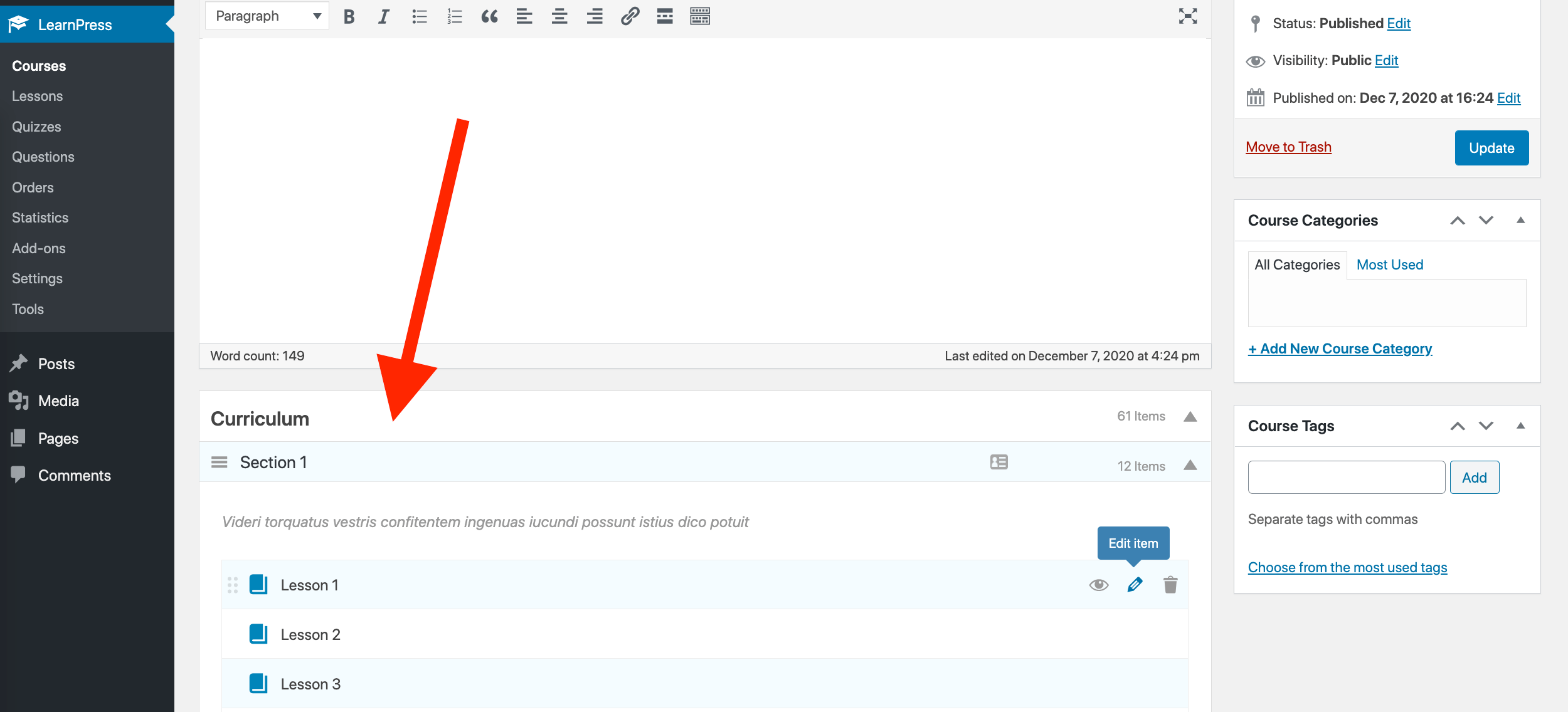Screen dimensions: 1568x712
Task: Enable distraction-free fullscreen mode
Action: click(x=1188, y=16)
